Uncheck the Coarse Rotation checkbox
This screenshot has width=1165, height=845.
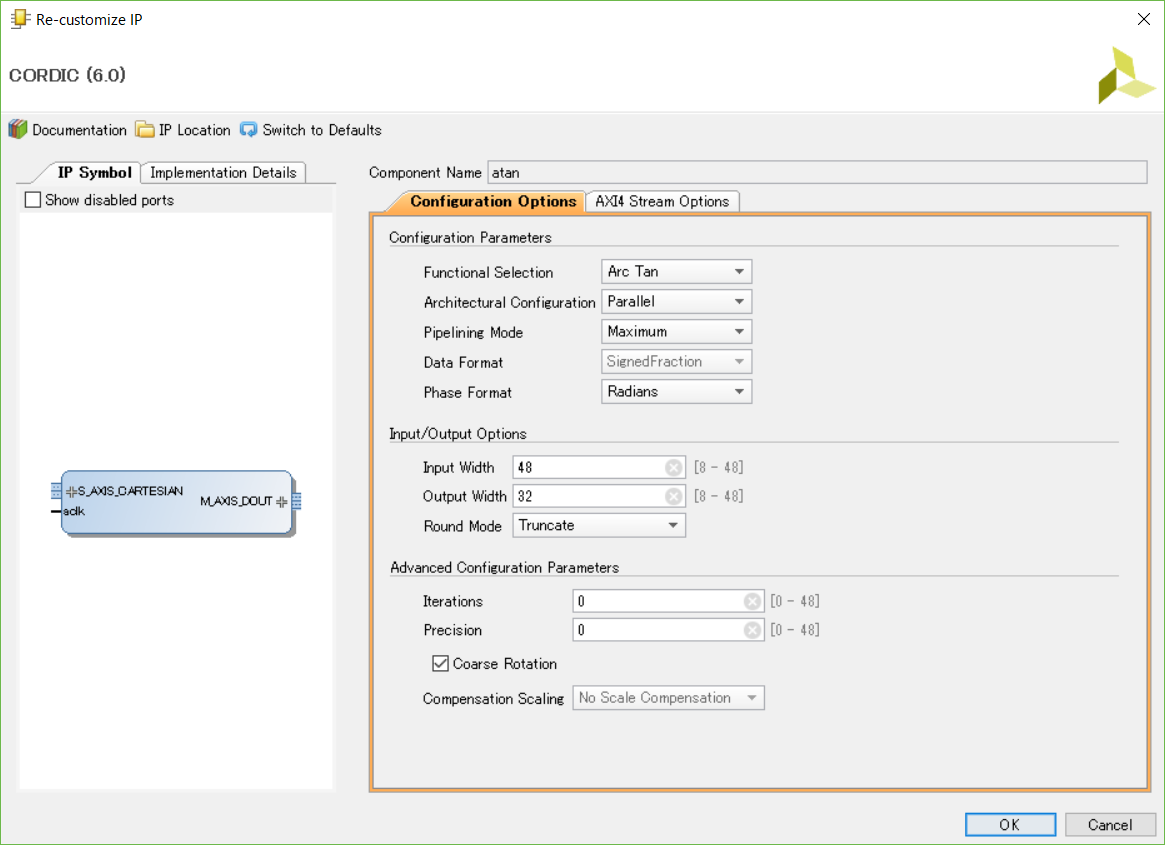441,664
